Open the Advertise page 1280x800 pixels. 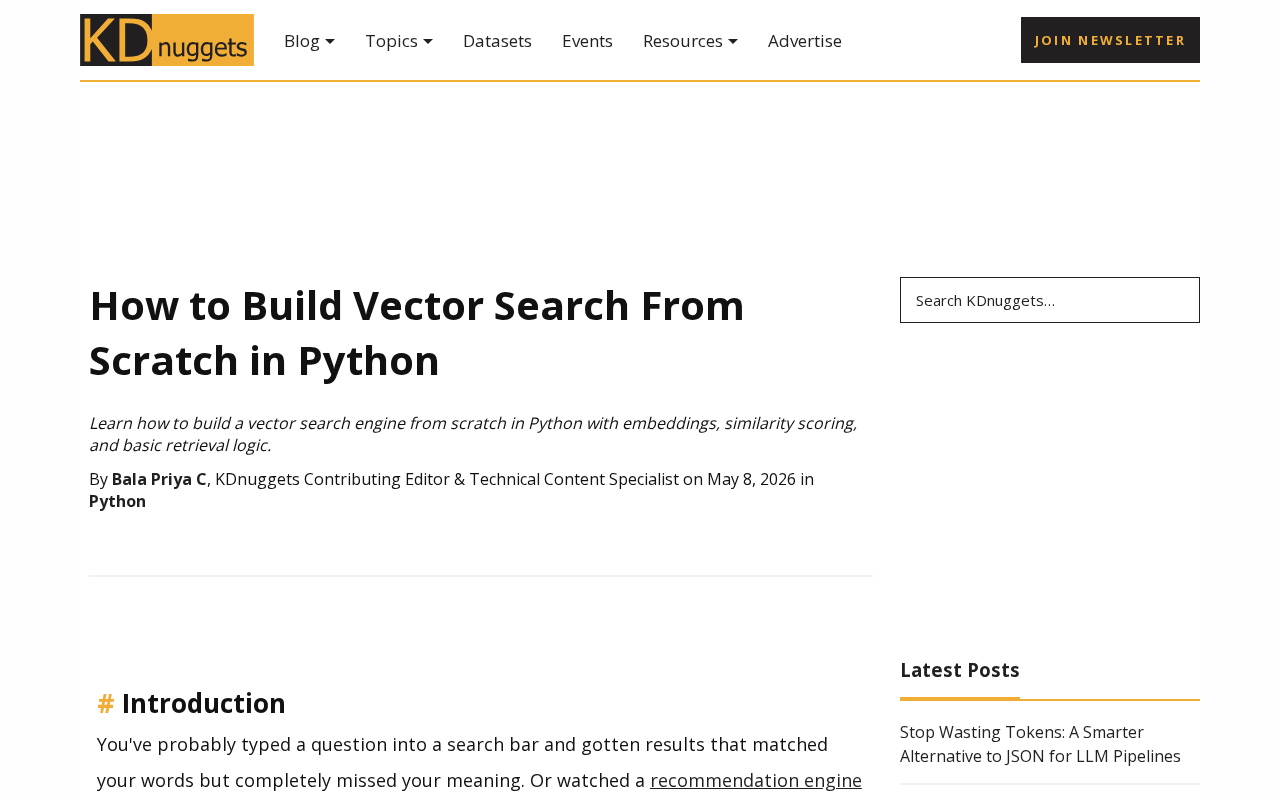pyautogui.click(x=805, y=41)
